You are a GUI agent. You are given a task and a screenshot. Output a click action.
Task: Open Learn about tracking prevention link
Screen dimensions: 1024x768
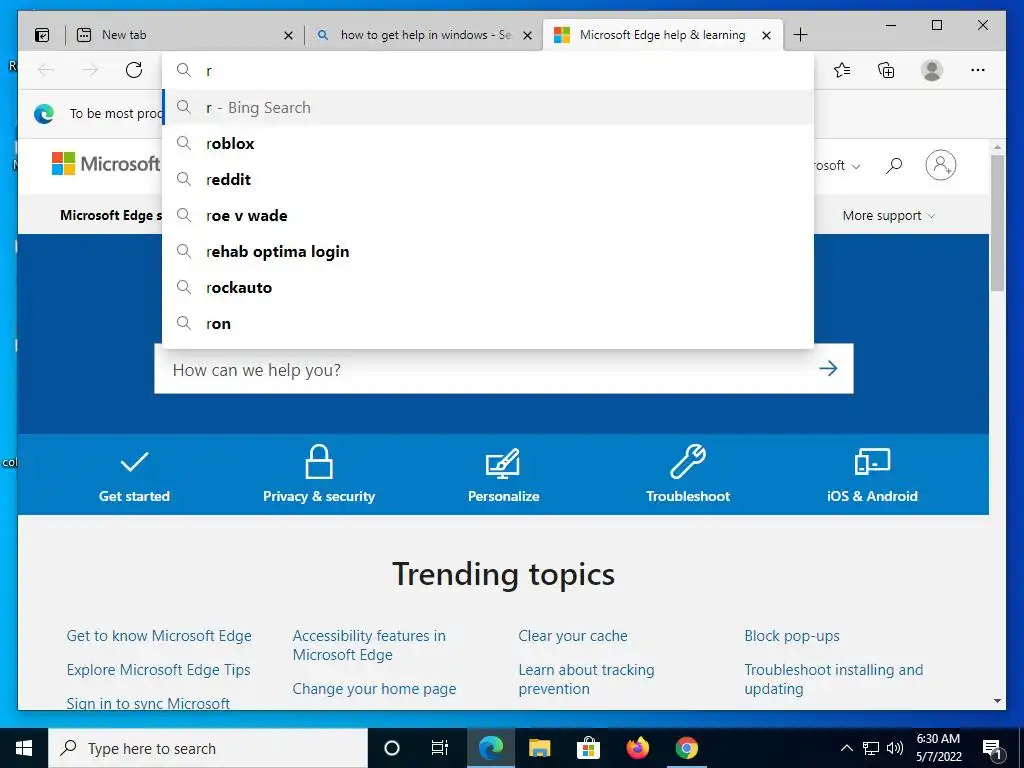pyautogui.click(x=586, y=679)
